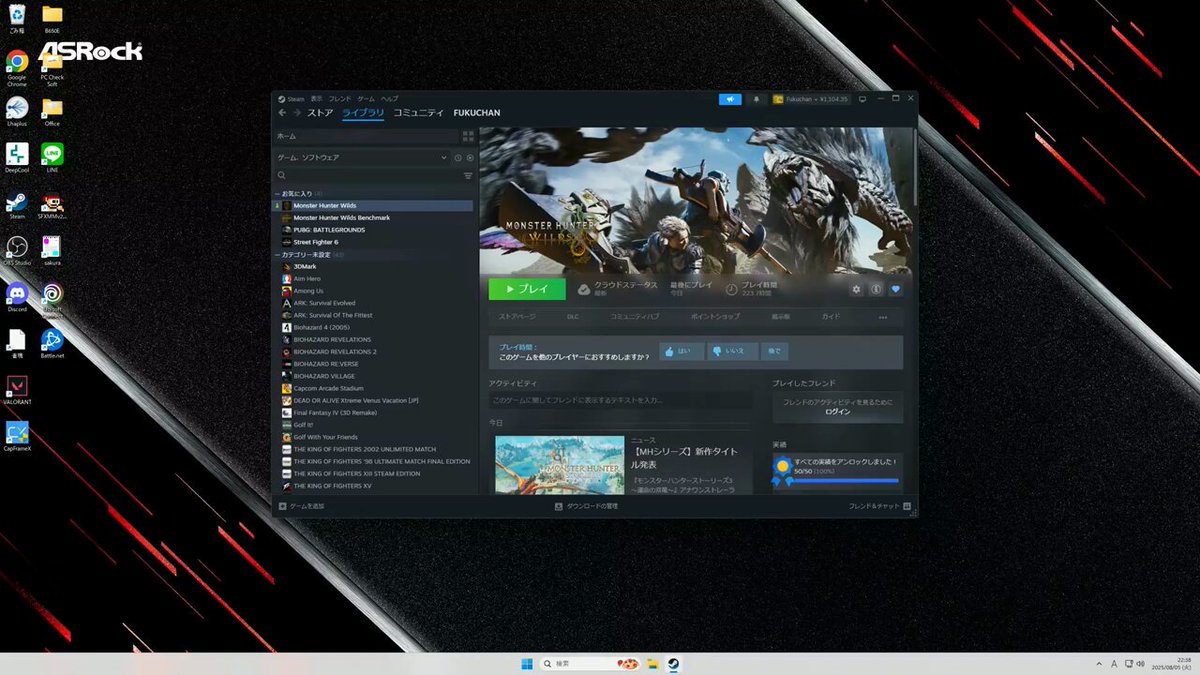Select 3DMark in the library list
Image resolution: width=1200 pixels, height=675 pixels.
(x=305, y=267)
